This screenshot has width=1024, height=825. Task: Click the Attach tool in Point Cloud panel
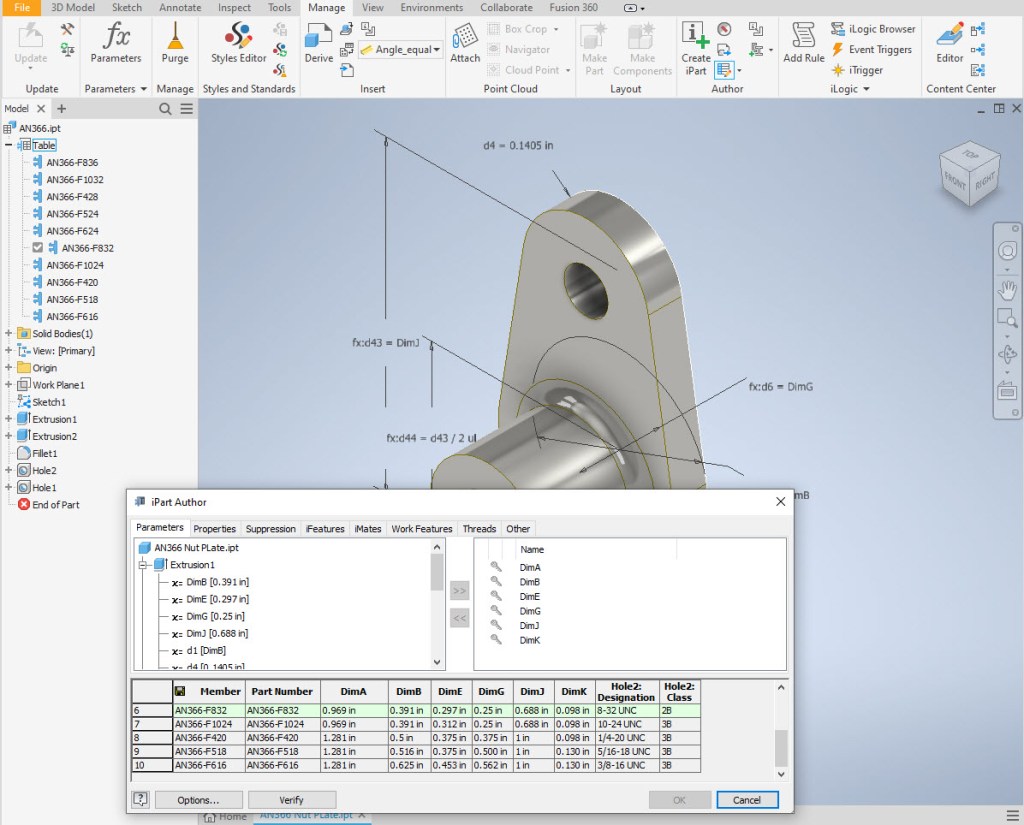[x=464, y=45]
